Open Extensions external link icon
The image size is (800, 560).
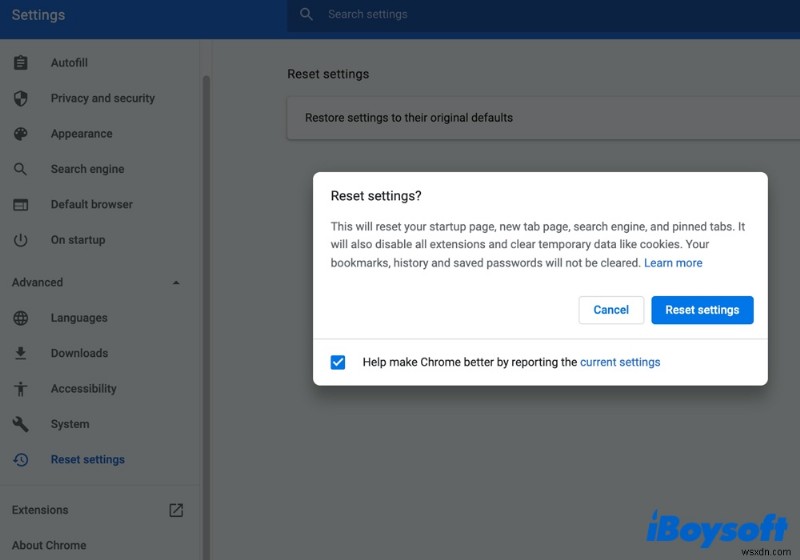[176, 510]
